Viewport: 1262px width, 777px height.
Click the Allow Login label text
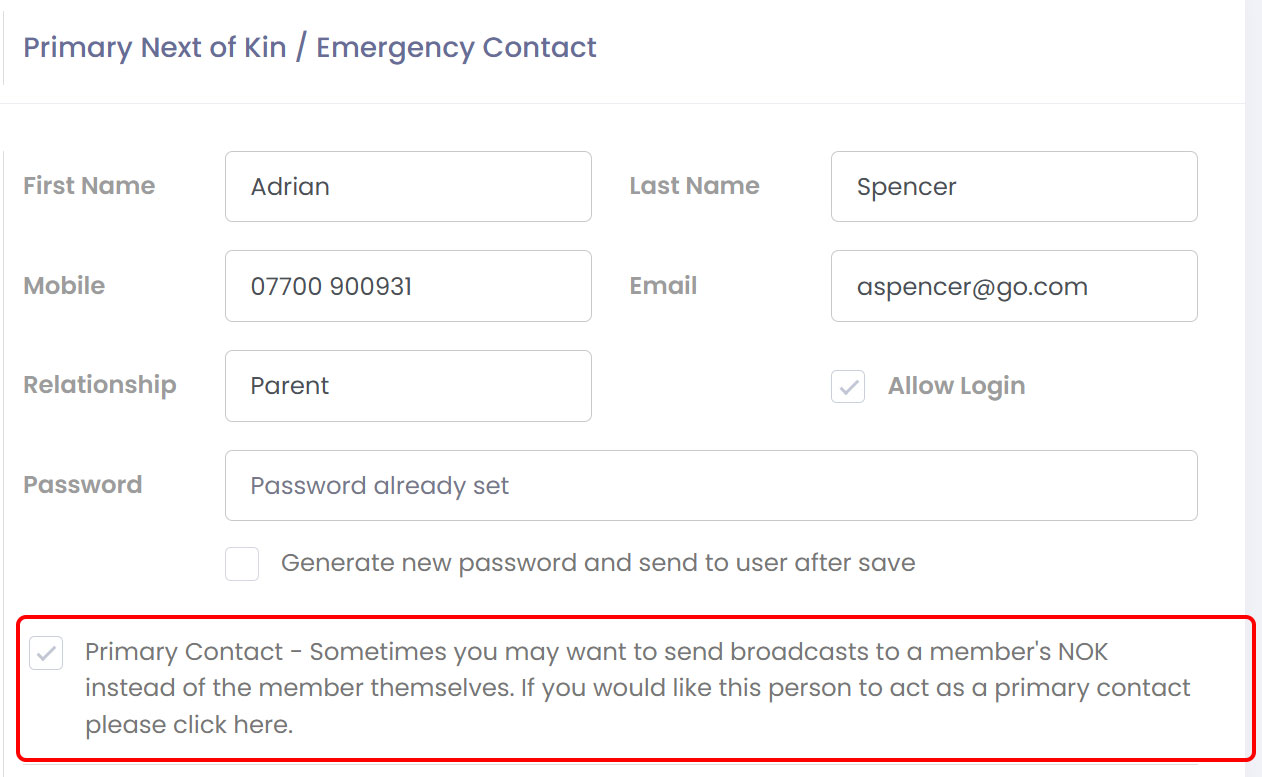956,387
